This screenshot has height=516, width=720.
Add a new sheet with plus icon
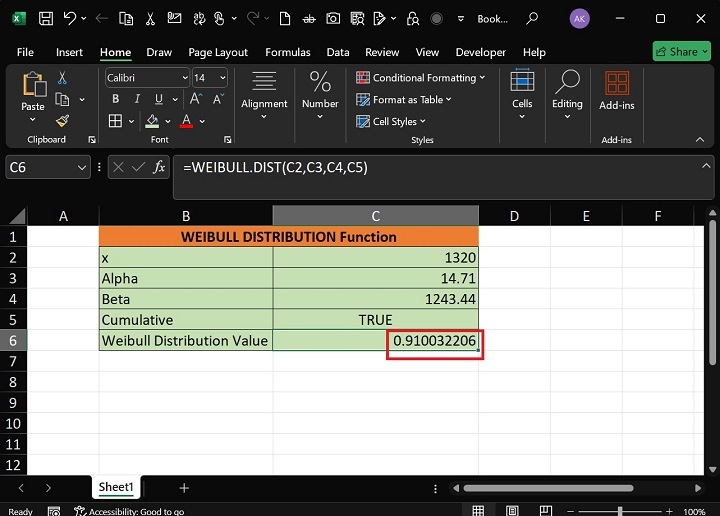point(184,487)
